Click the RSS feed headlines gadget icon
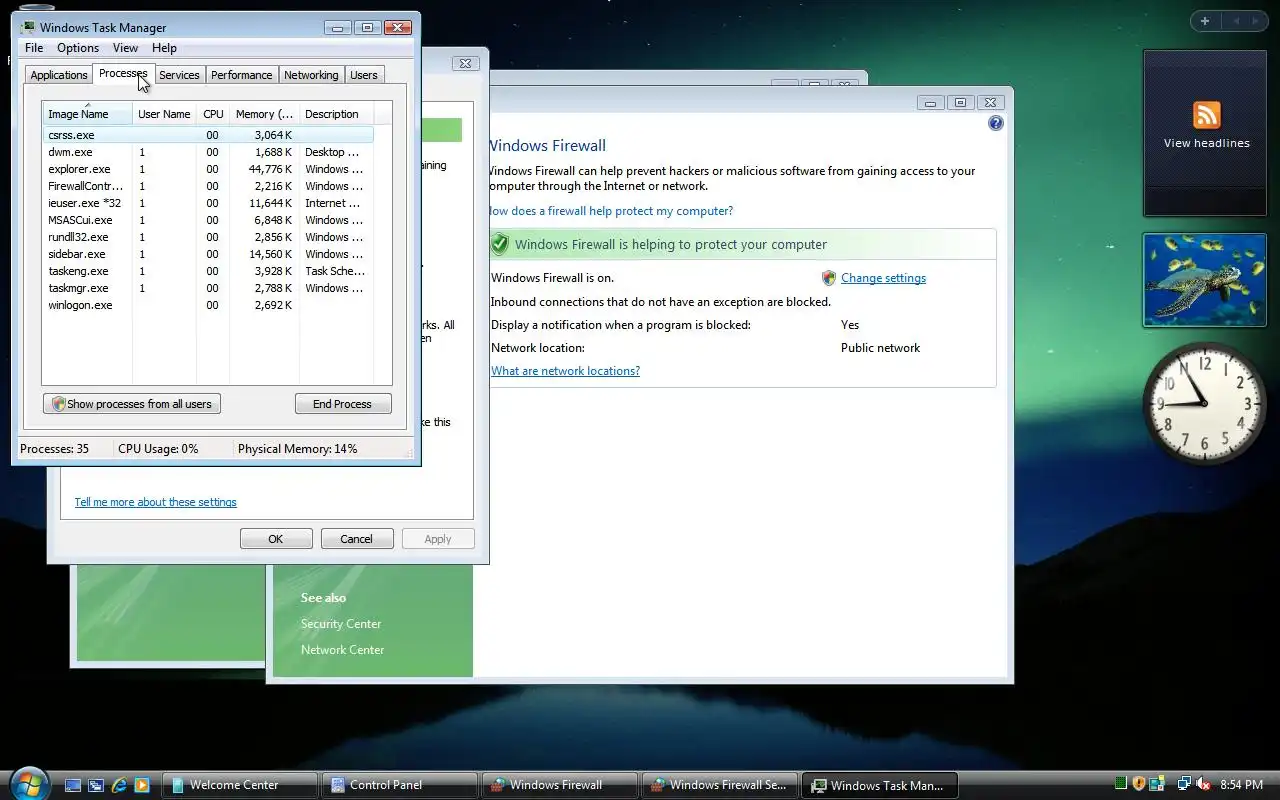 click(x=1206, y=114)
